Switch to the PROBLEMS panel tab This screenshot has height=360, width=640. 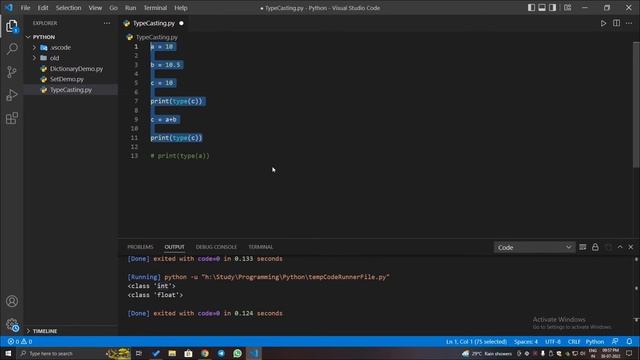click(140, 247)
